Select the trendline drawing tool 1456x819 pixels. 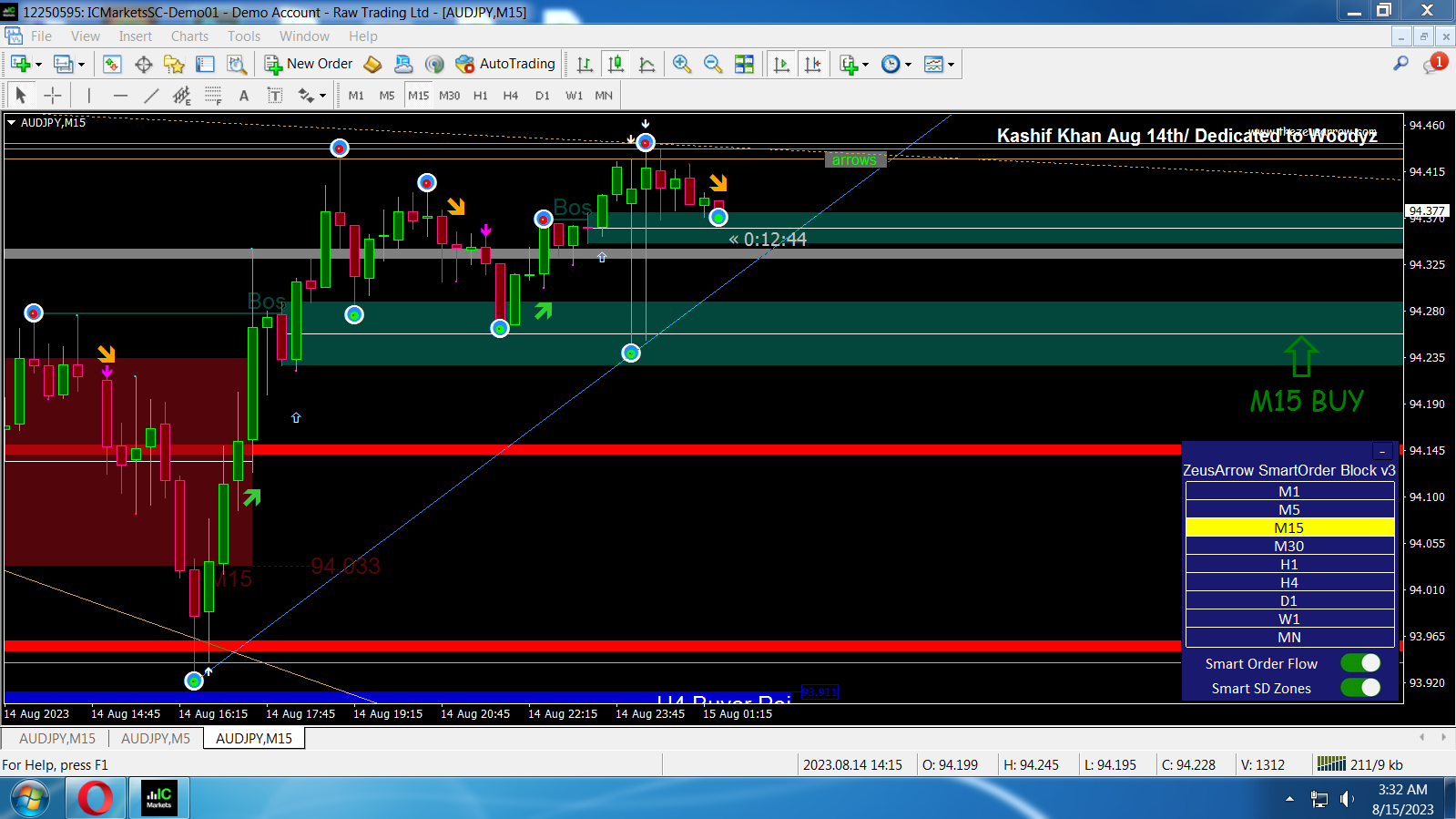tap(151, 96)
